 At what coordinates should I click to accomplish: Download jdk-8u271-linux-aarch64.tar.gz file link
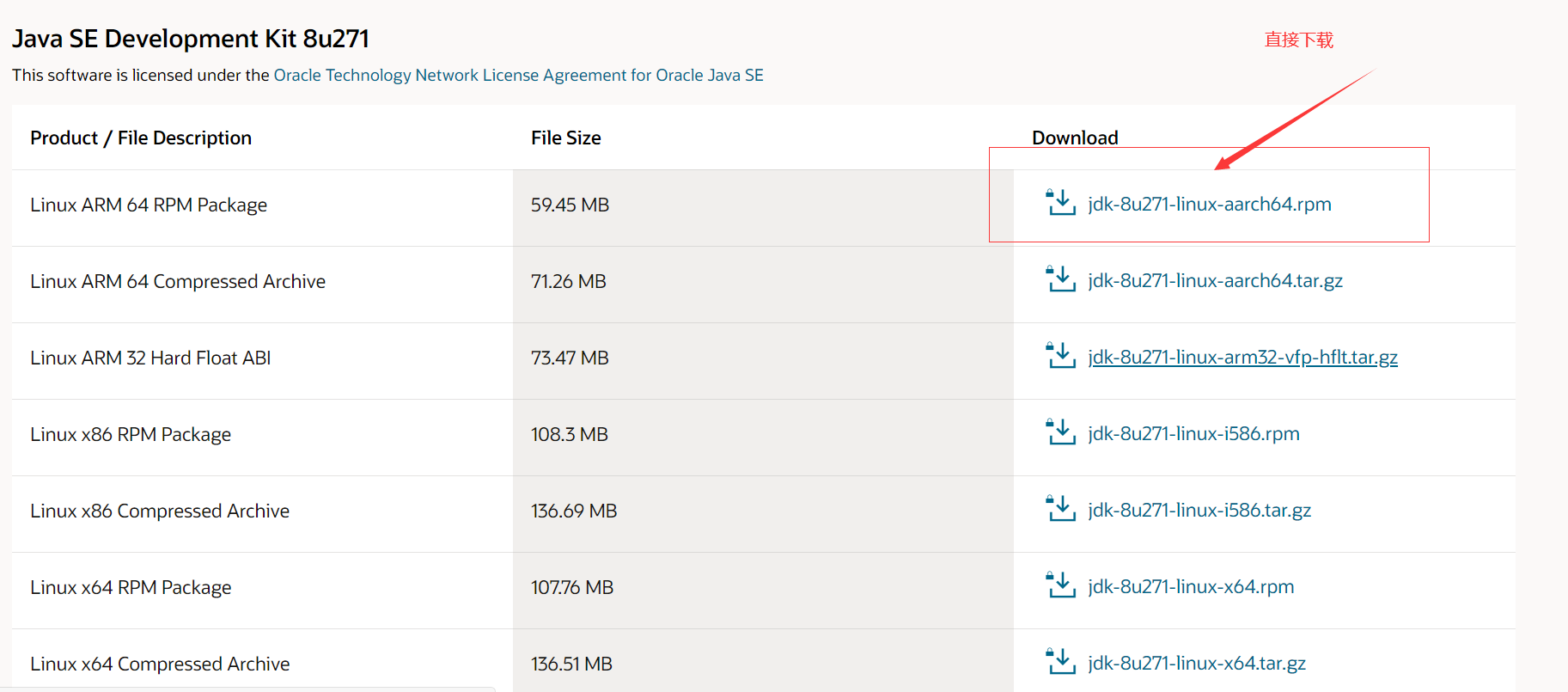point(1215,281)
